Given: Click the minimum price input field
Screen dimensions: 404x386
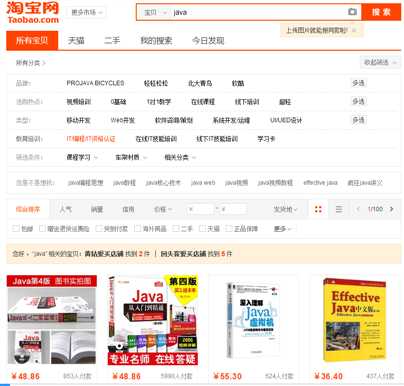Looking at the screenshot, I should click(x=199, y=209).
